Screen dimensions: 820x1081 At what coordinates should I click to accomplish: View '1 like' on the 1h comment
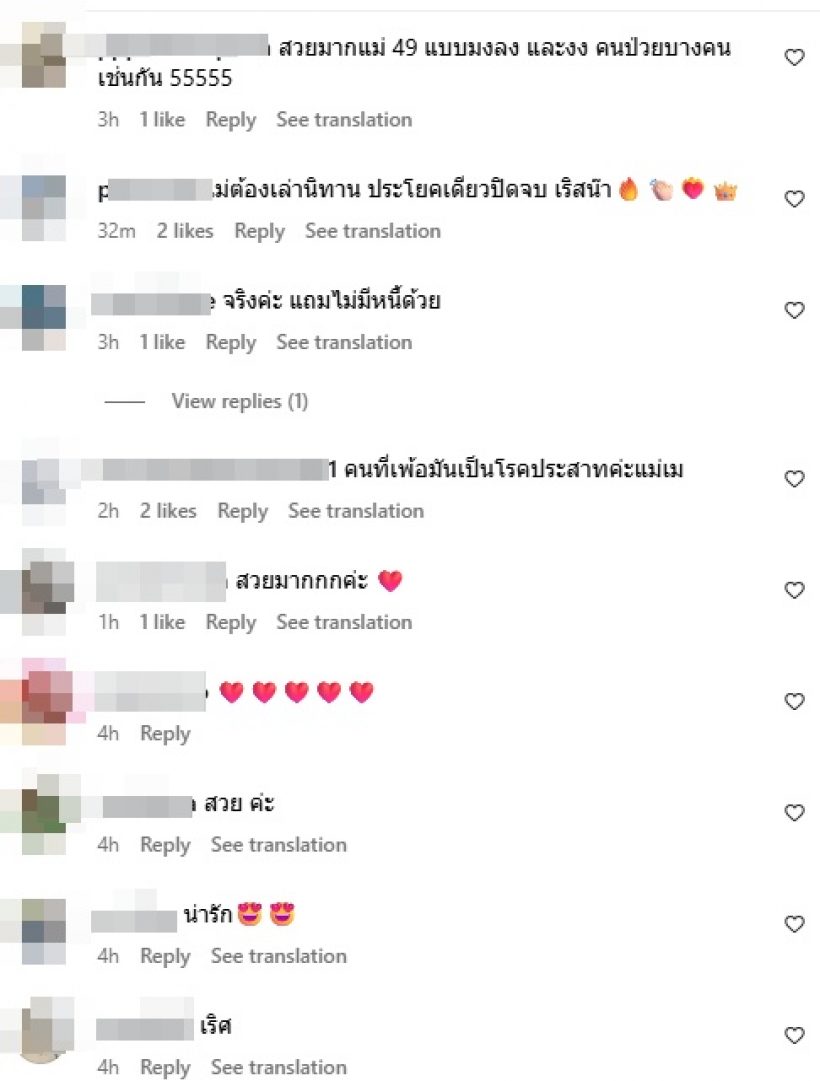(162, 623)
